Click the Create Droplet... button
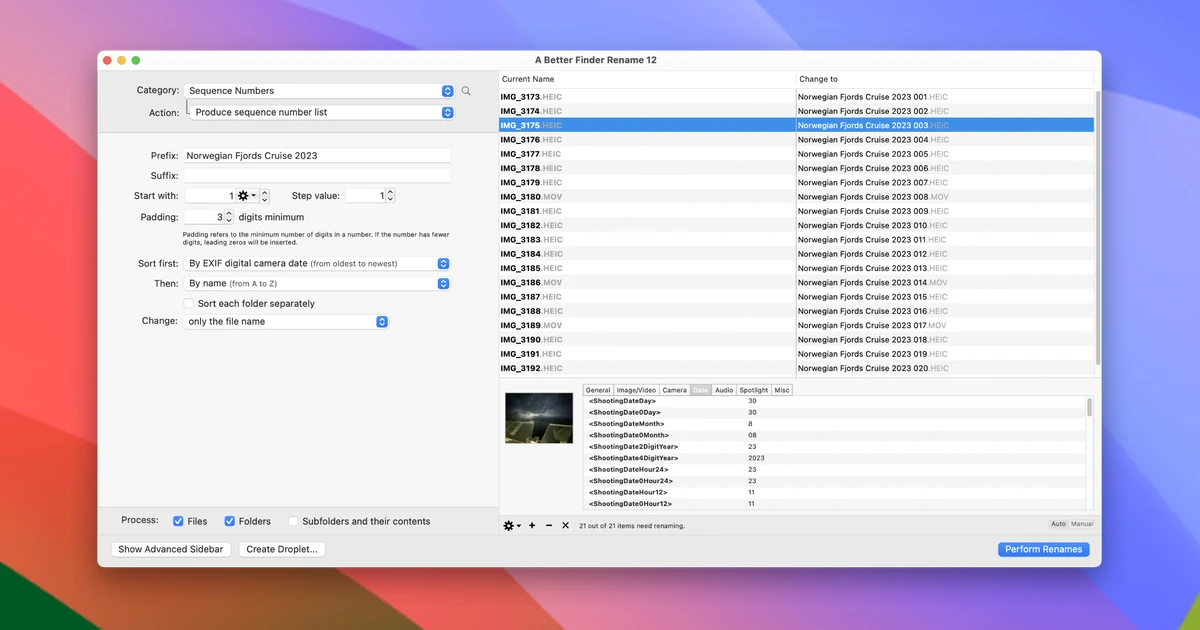The image size is (1200, 630). click(282, 549)
